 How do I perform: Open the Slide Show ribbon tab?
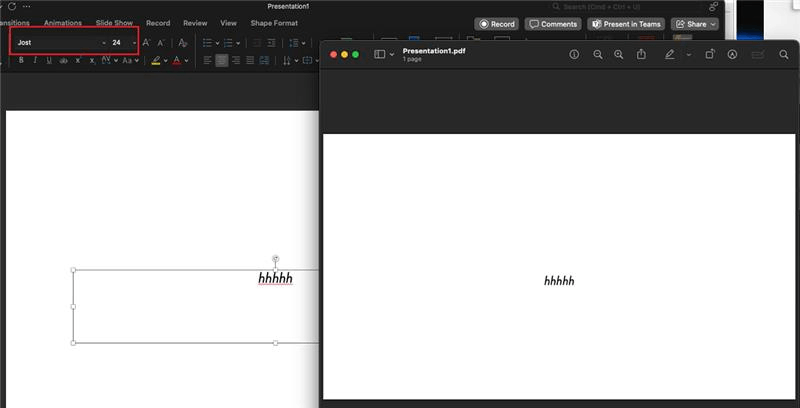tap(114, 23)
